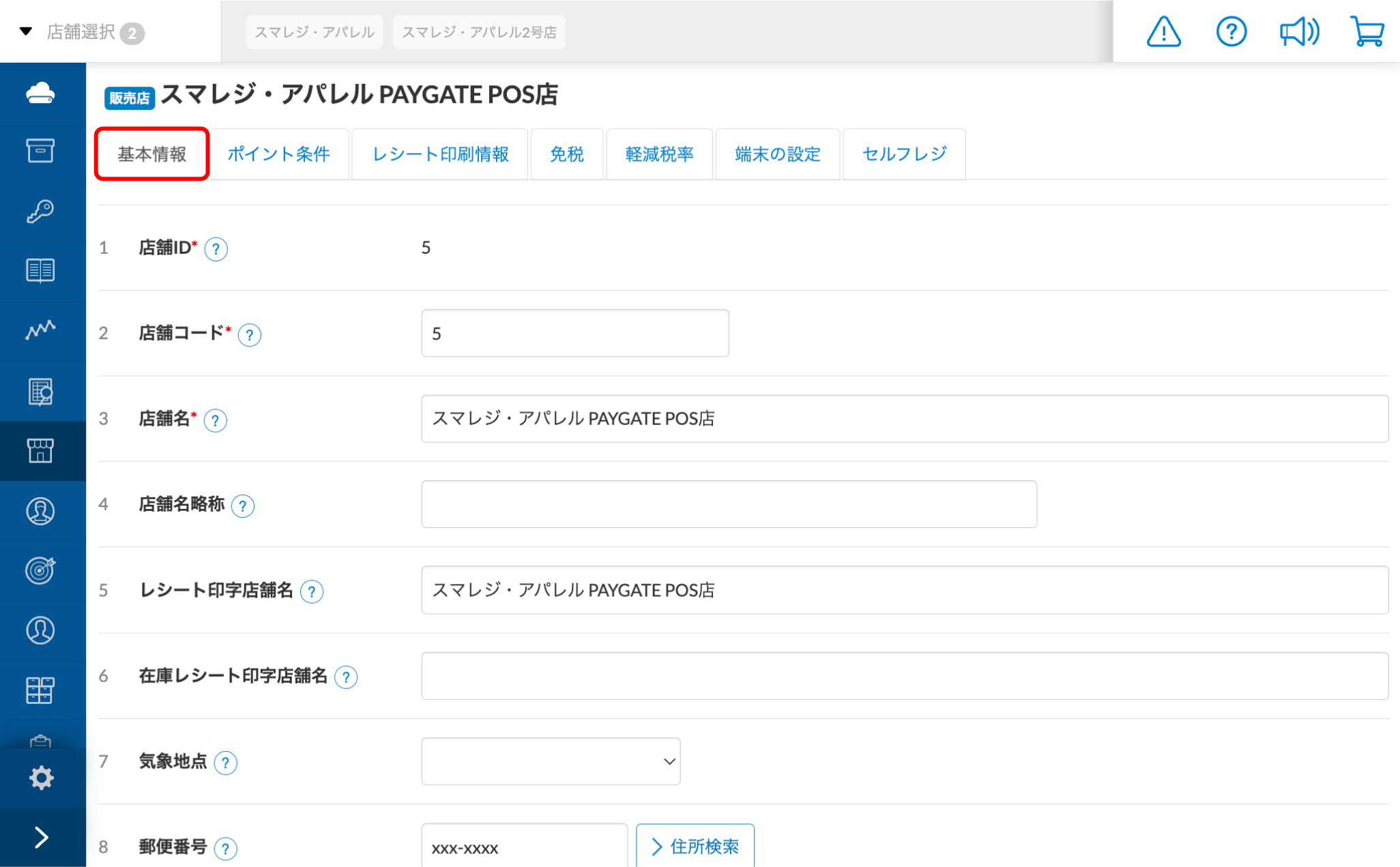The height and width of the screenshot is (867, 1400).
Task: Open the target goal sidebar icon
Action: pos(41,570)
